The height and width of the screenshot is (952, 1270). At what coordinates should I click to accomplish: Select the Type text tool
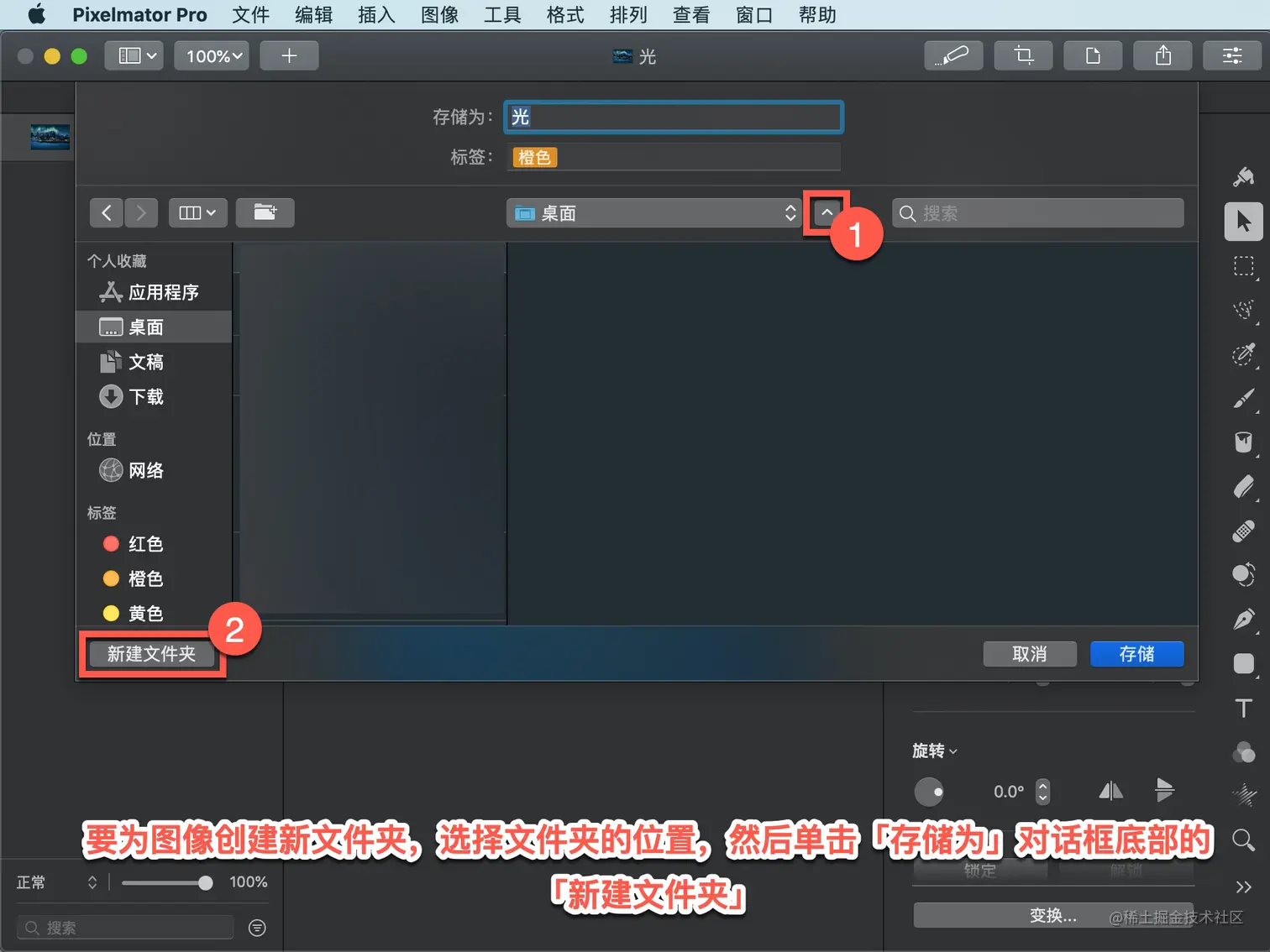pos(1244,708)
